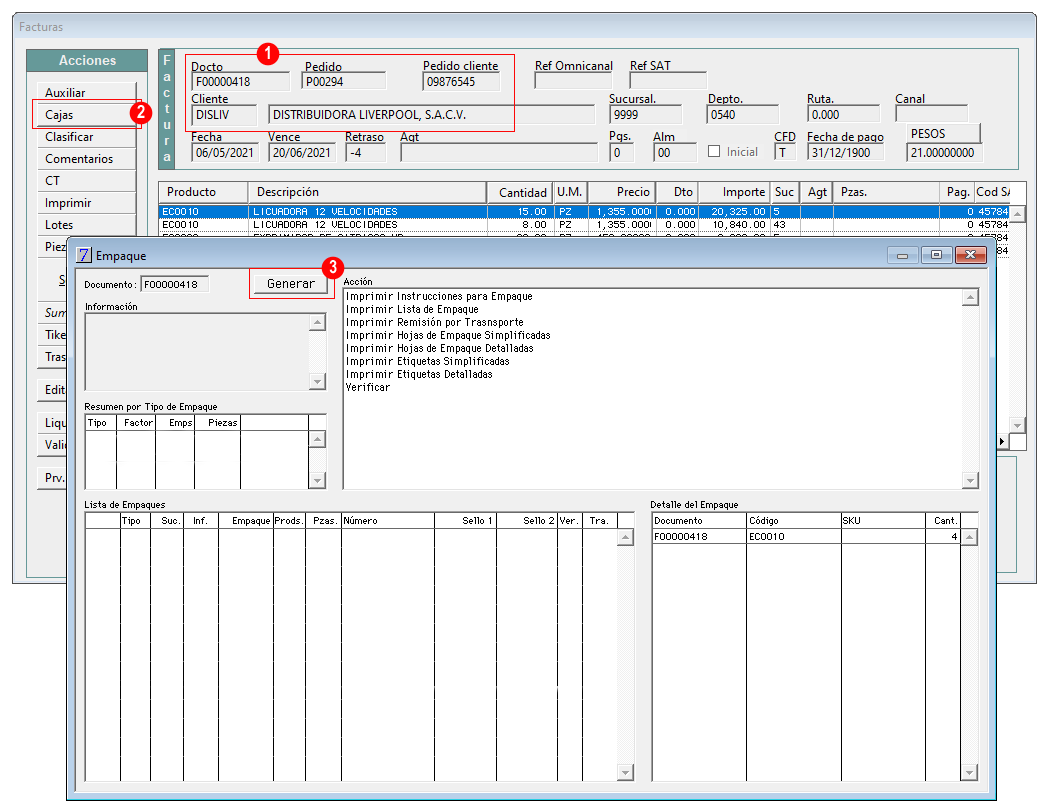Click the Empaque window title icon
The width and height of the screenshot is (1046, 807).
pyautogui.click(x=83, y=255)
